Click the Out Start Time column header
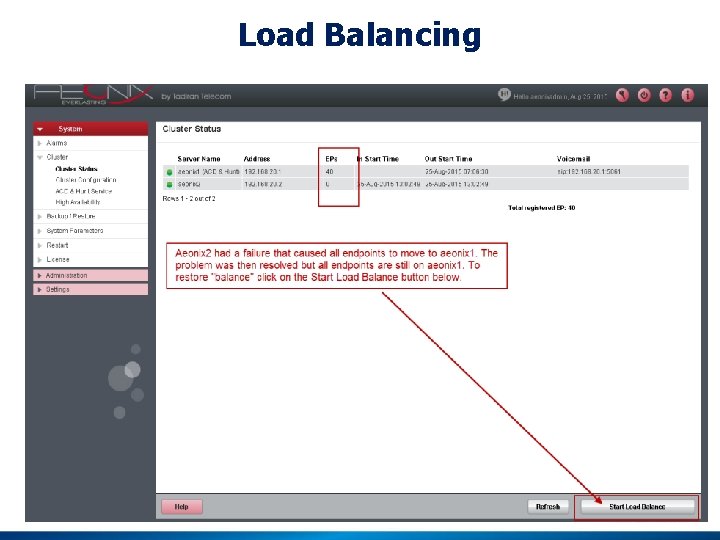 coord(448,159)
